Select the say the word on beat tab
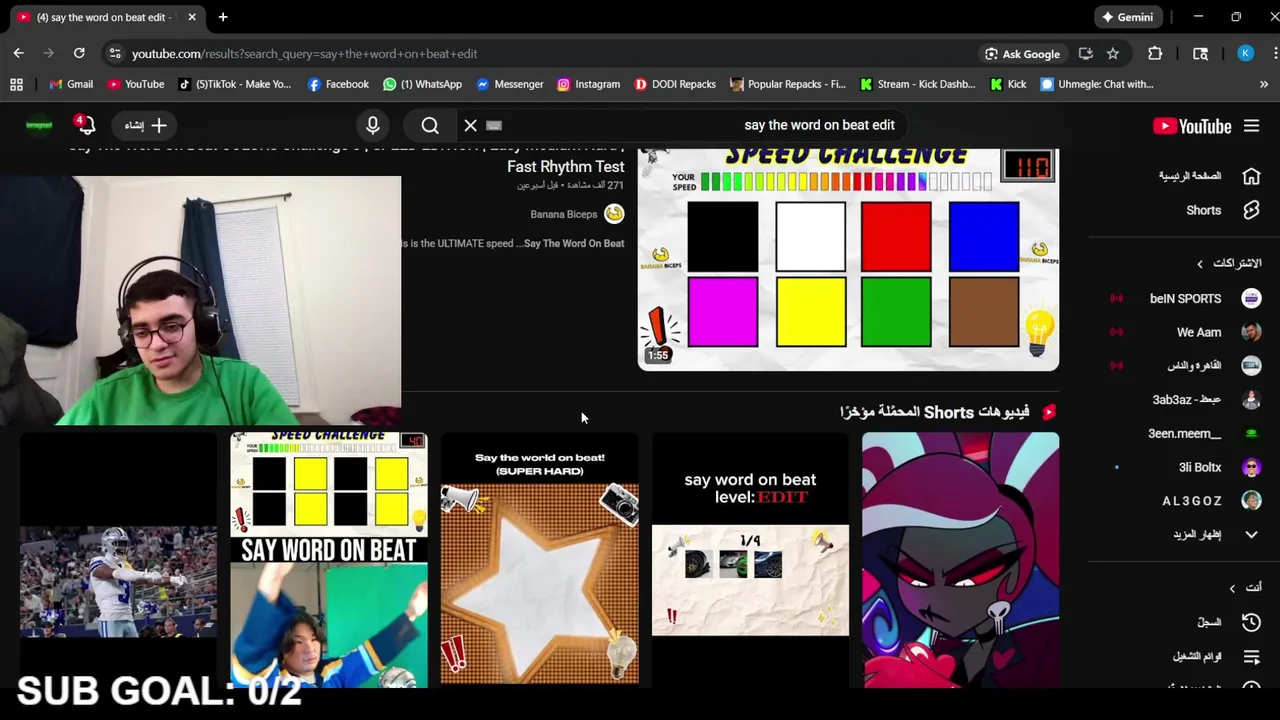Viewport: 1280px width, 720px height. pyautogui.click(x=104, y=17)
